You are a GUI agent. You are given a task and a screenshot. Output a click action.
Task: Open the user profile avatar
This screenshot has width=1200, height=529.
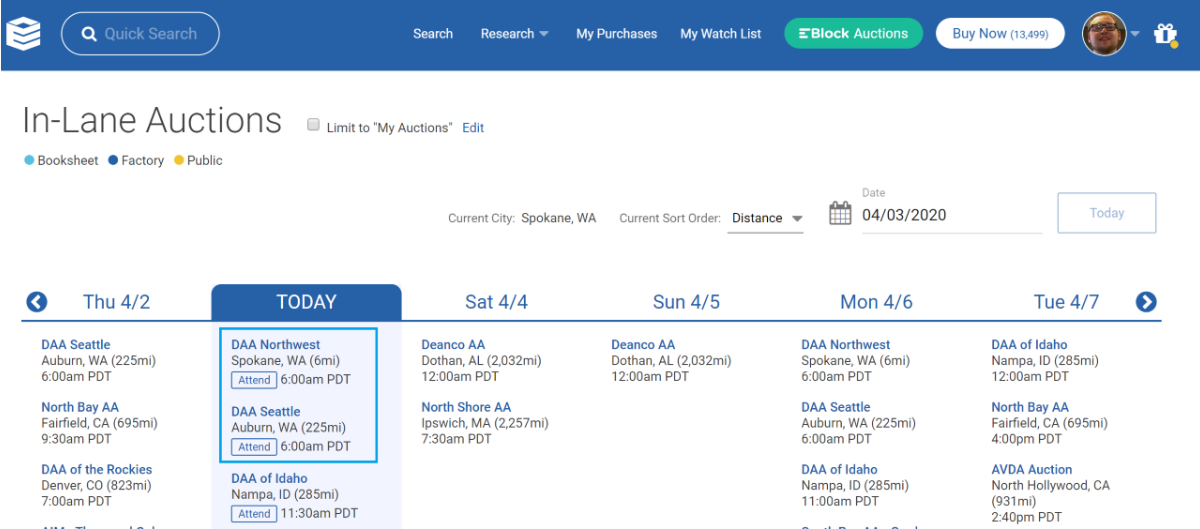tap(1104, 34)
